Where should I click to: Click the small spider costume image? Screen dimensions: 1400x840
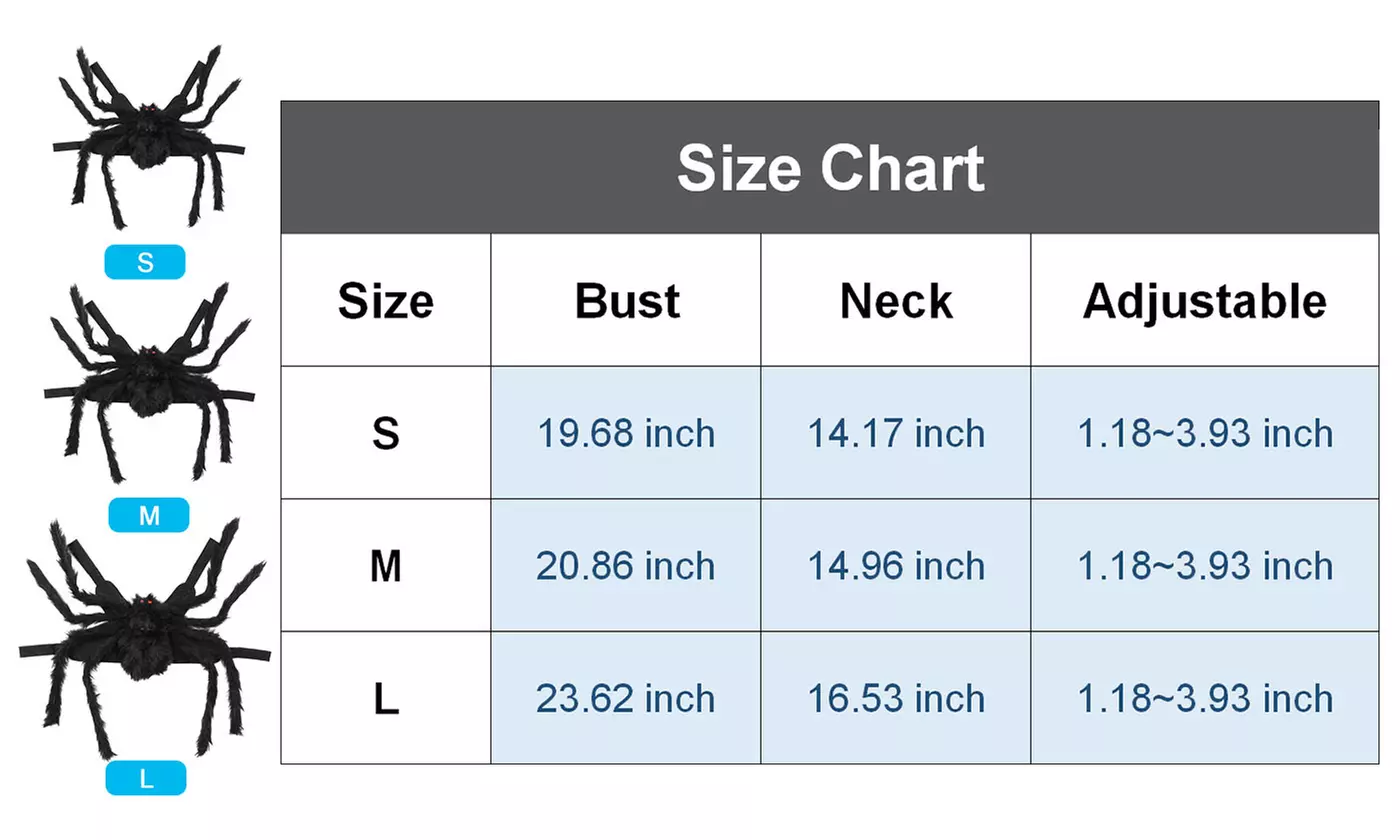pyautogui.click(x=148, y=137)
